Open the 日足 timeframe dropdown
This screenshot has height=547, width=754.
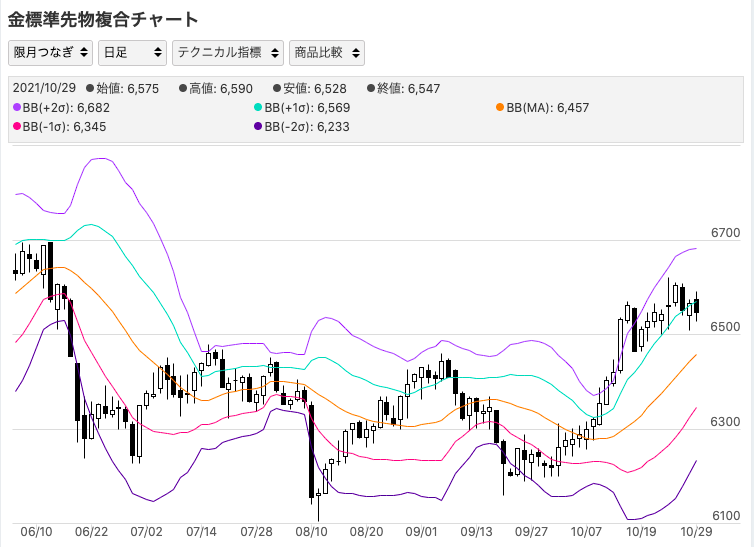tap(132, 52)
